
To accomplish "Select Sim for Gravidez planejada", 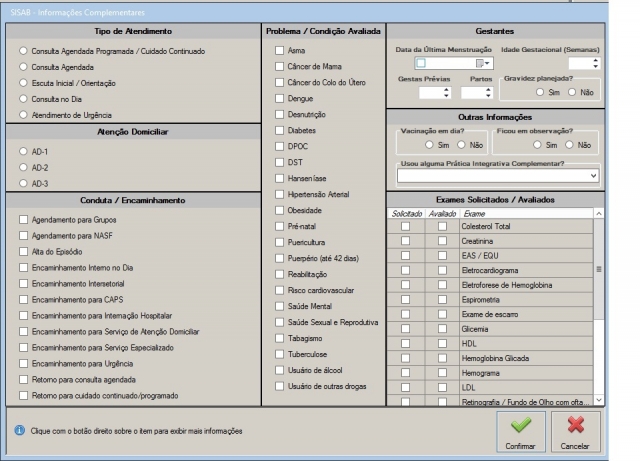I will (x=544, y=92).
